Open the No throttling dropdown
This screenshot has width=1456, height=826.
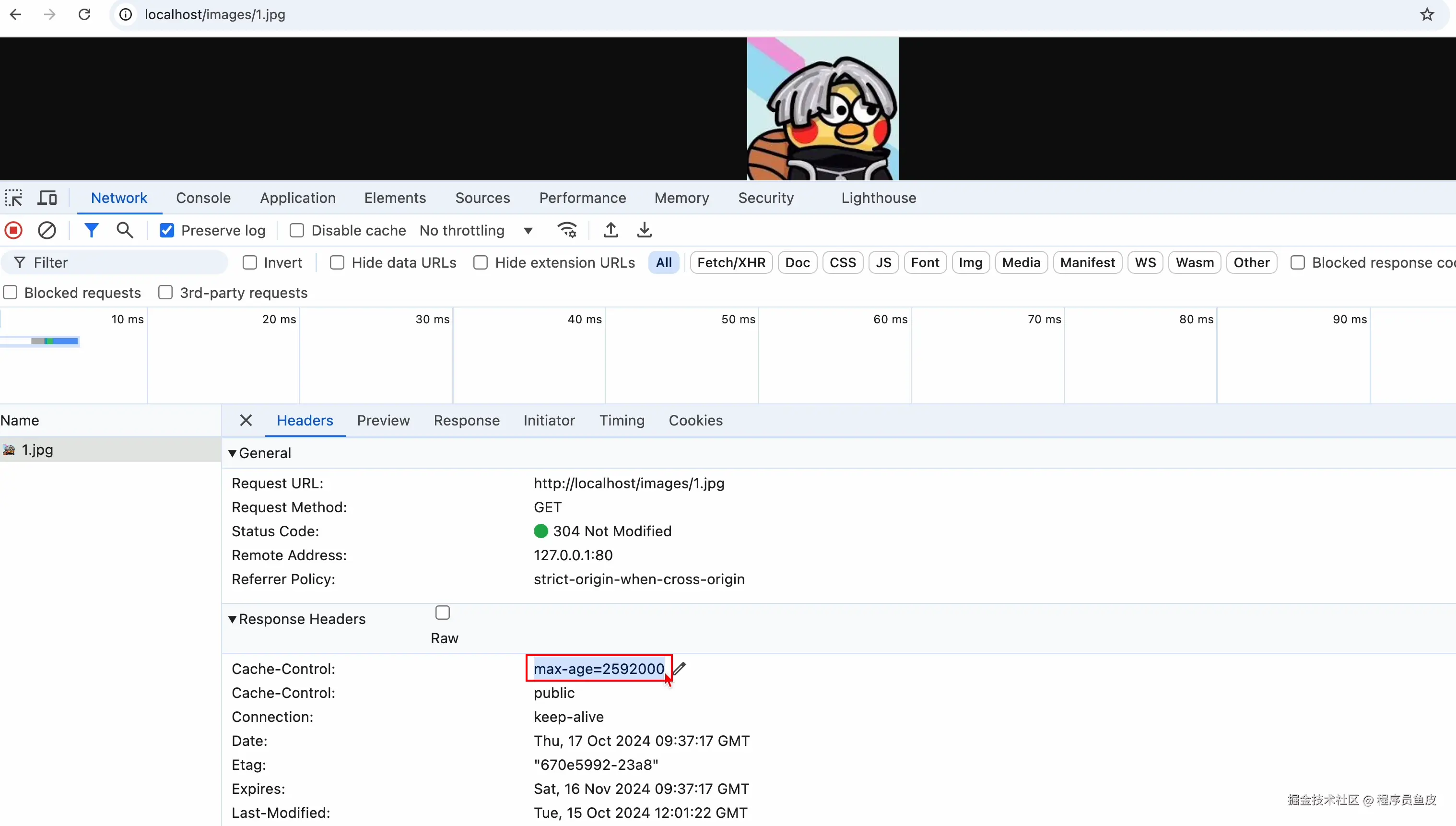point(475,230)
